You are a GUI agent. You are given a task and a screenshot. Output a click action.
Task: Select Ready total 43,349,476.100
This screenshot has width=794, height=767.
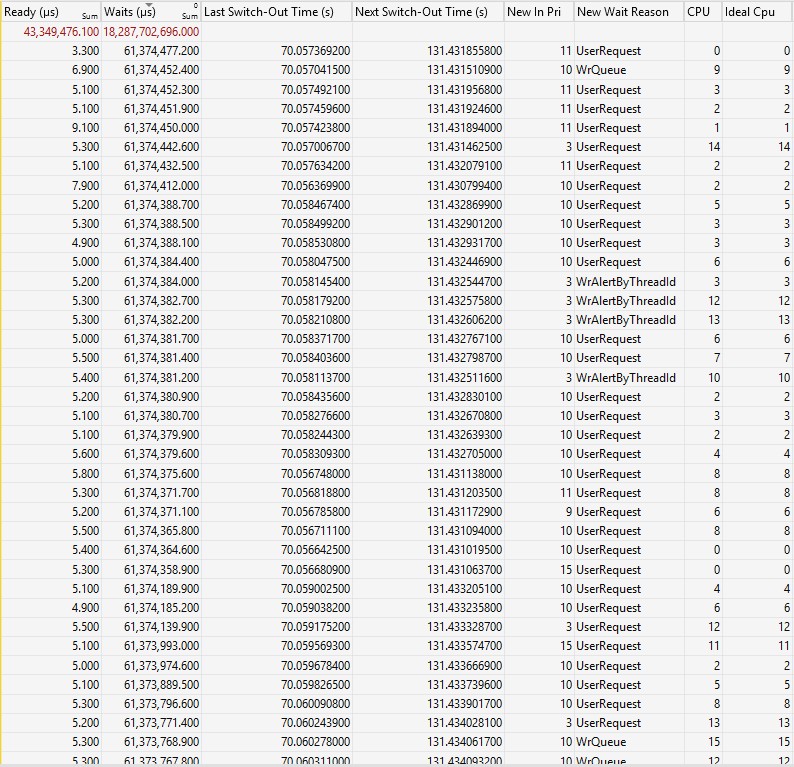point(61,32)
